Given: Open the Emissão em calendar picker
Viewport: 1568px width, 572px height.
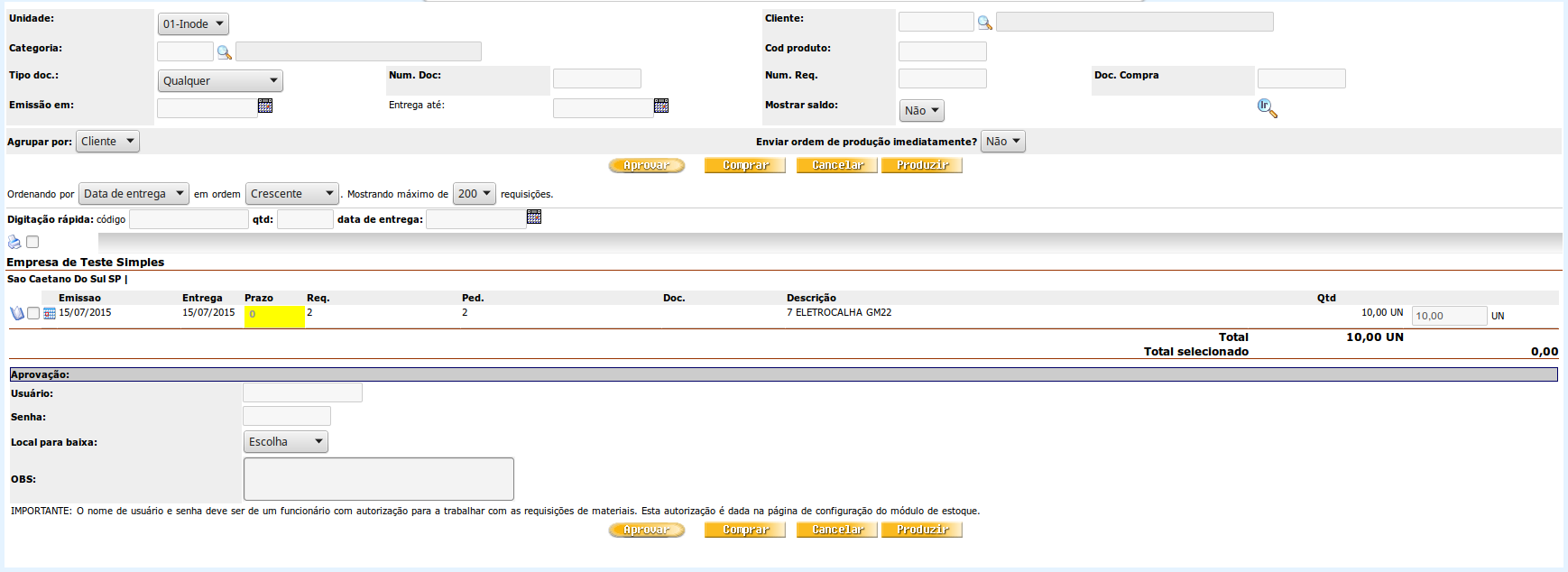Looking at the screenshot, I should click(x=264, y=106).
